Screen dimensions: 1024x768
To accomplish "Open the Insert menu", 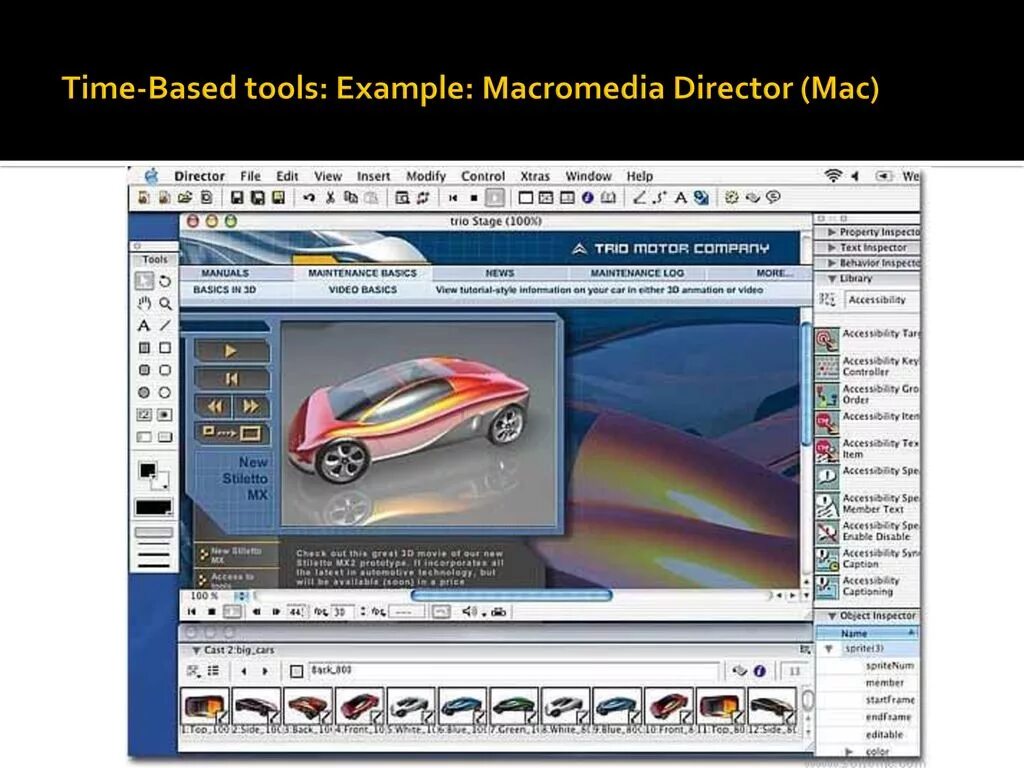I will click(373, 176).
